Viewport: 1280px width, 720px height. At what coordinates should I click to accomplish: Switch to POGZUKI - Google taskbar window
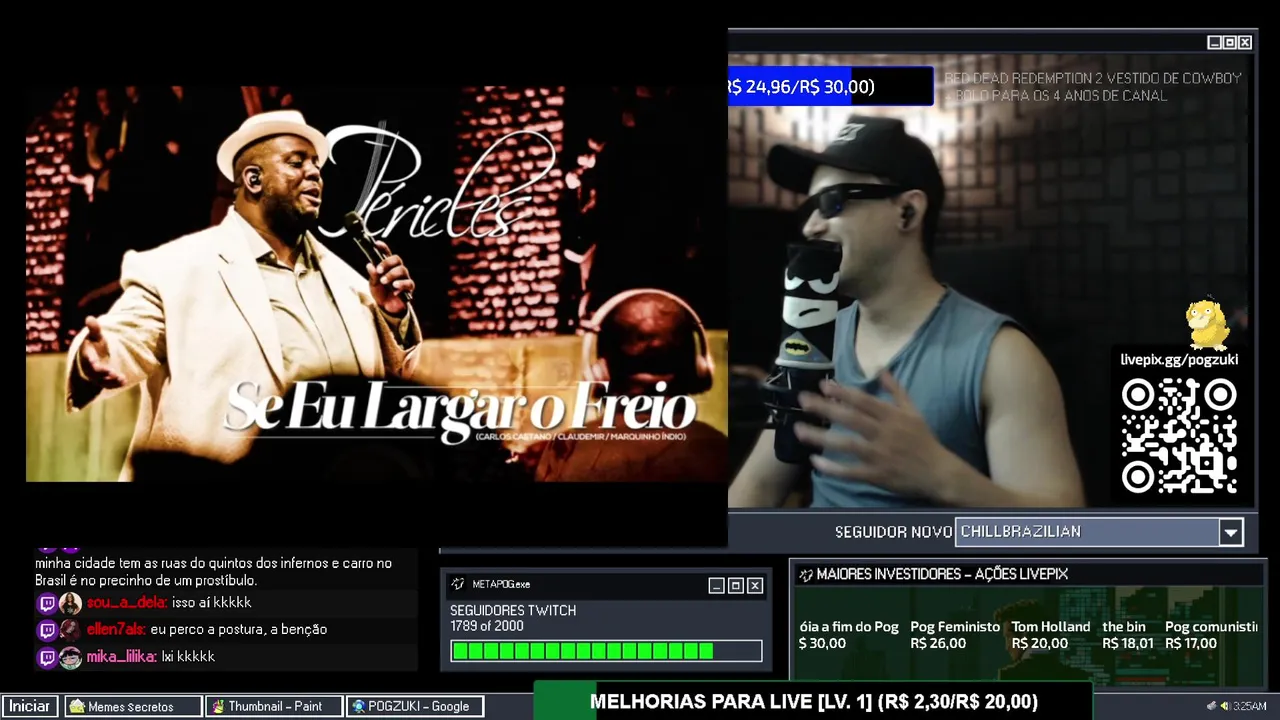pyautogui.click(x=415, y=706)
